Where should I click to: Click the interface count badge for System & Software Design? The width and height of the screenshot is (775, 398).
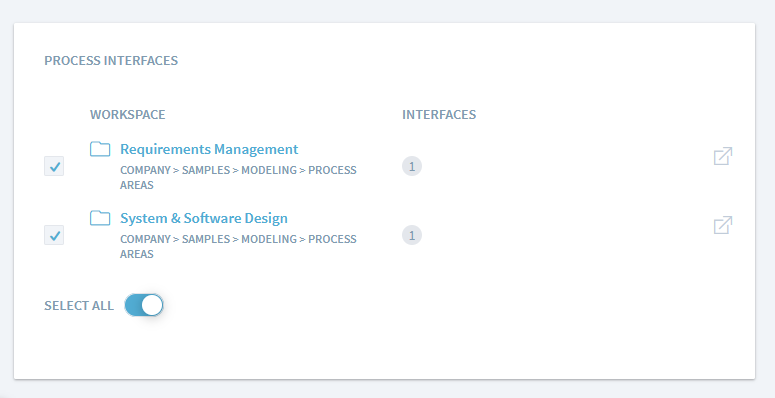(412, 235)
